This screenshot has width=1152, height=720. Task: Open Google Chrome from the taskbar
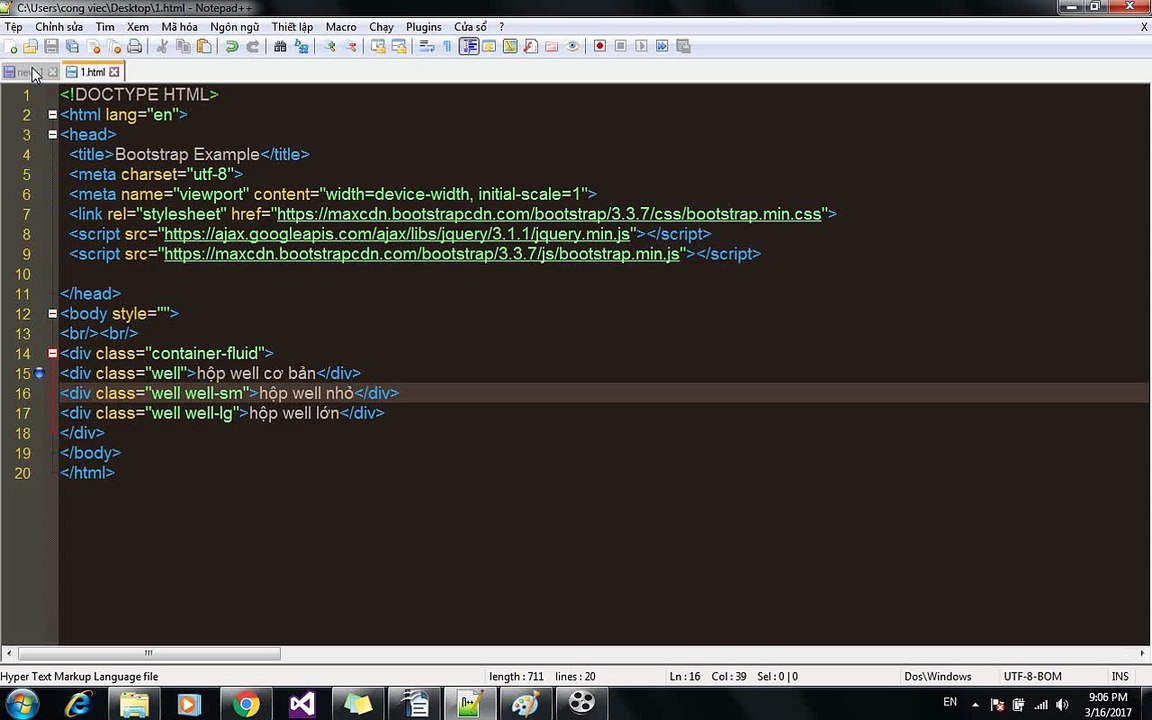(246, 705)
